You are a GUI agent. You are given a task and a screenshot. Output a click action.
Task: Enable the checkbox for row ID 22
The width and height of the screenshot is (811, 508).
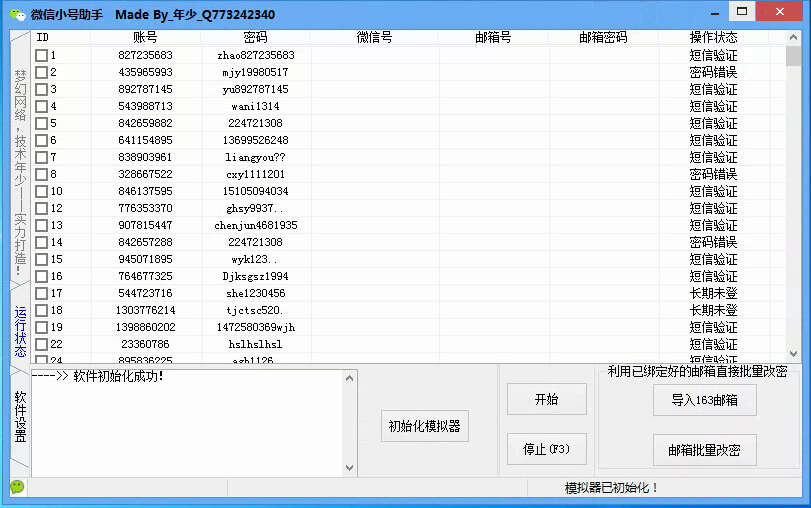coord(41,345)
